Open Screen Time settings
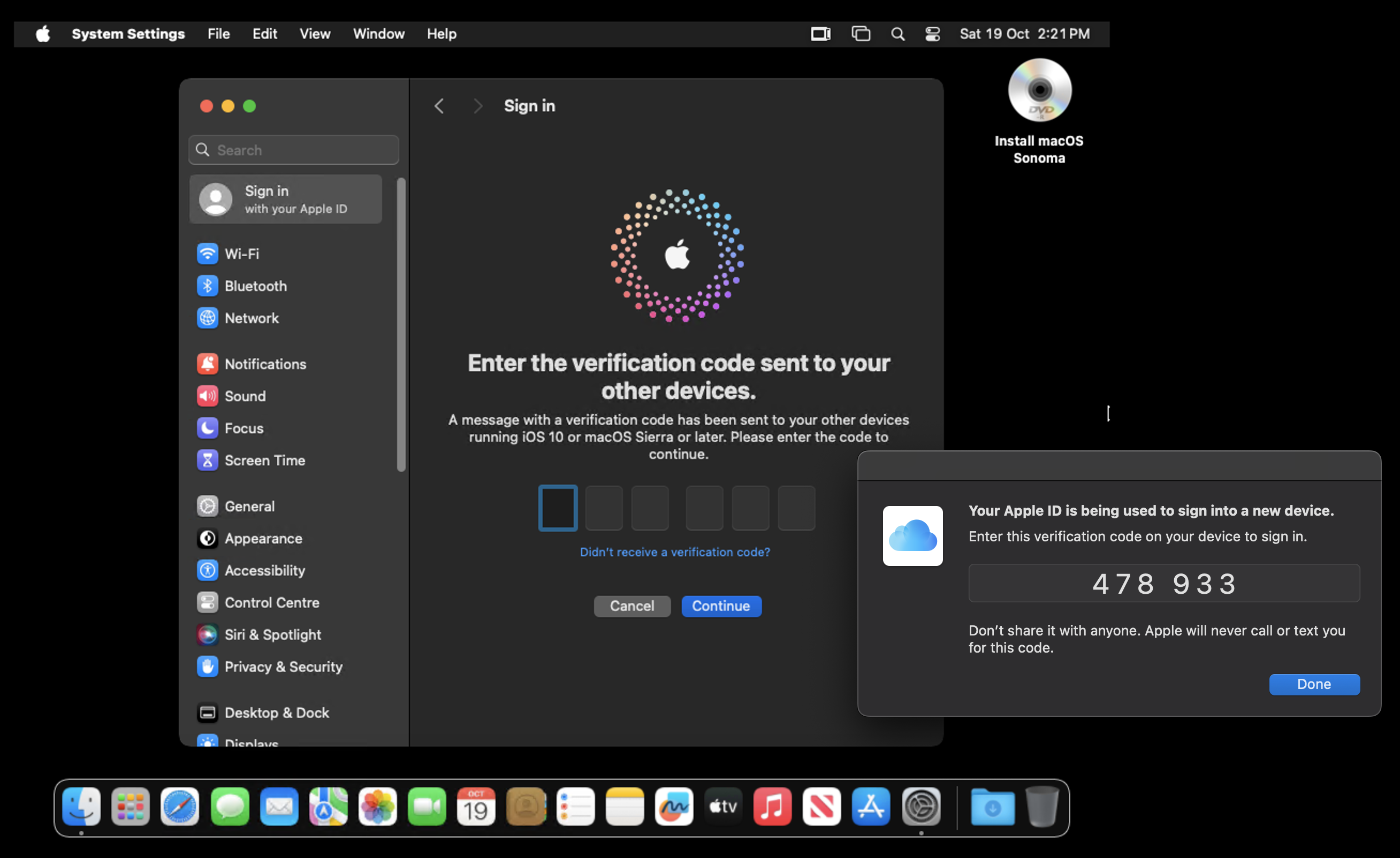This screenshot has width=1400, height=858. click(x=264, y=461)
